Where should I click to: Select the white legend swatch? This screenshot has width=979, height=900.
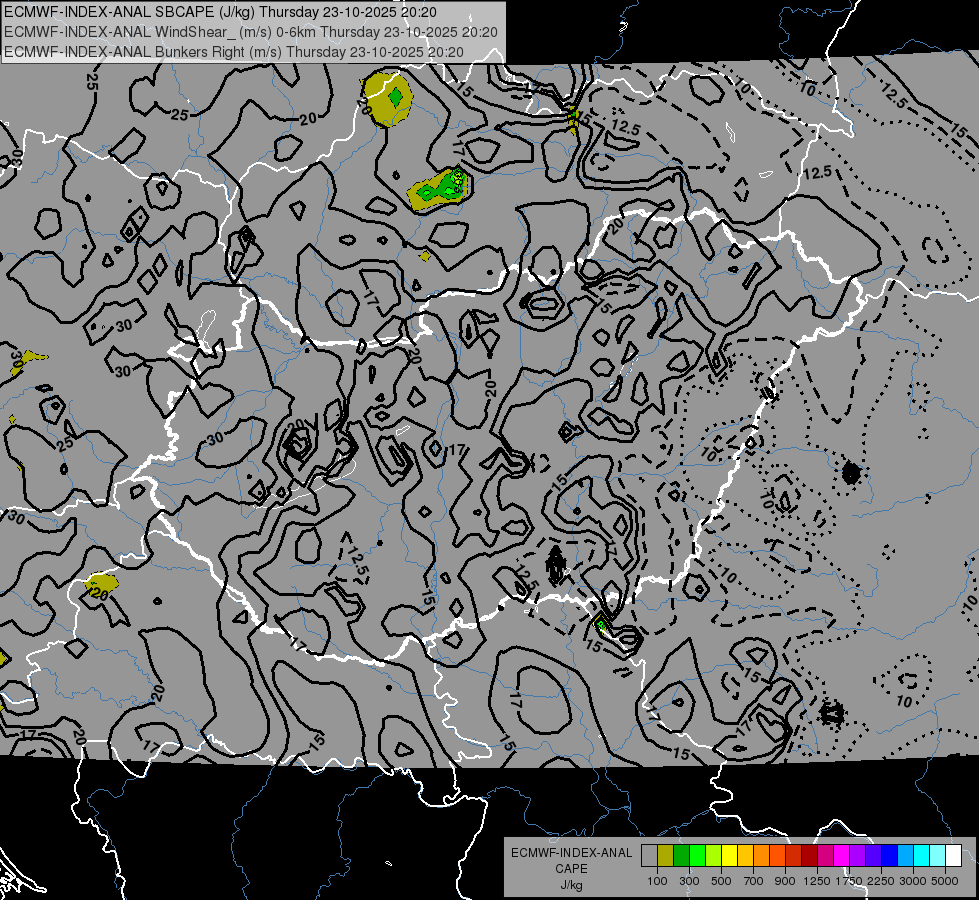(x=953, y=855)
